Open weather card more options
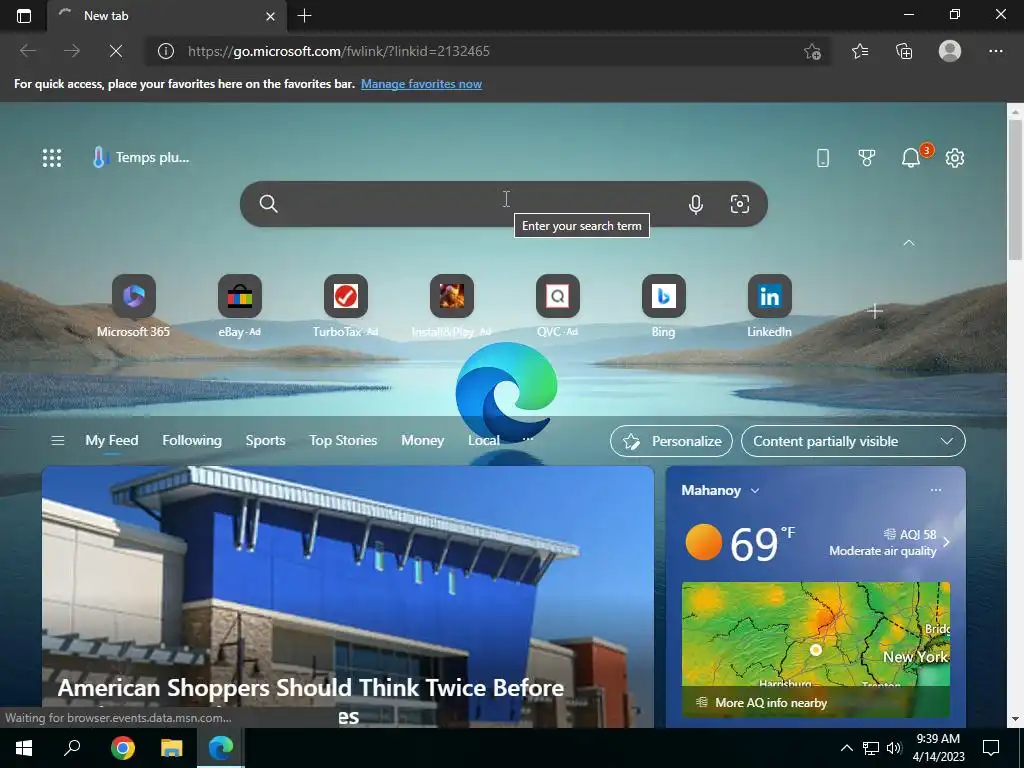This screenshot has height=768, width=1024. click(936, 490)
